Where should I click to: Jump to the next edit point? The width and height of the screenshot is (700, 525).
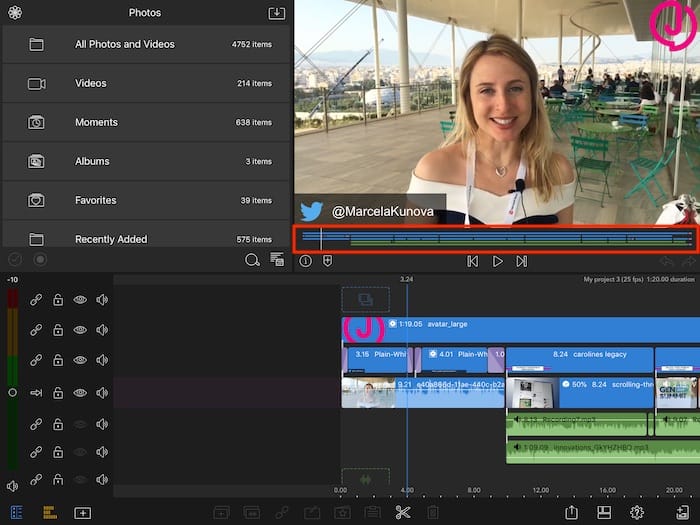(521, 261)
